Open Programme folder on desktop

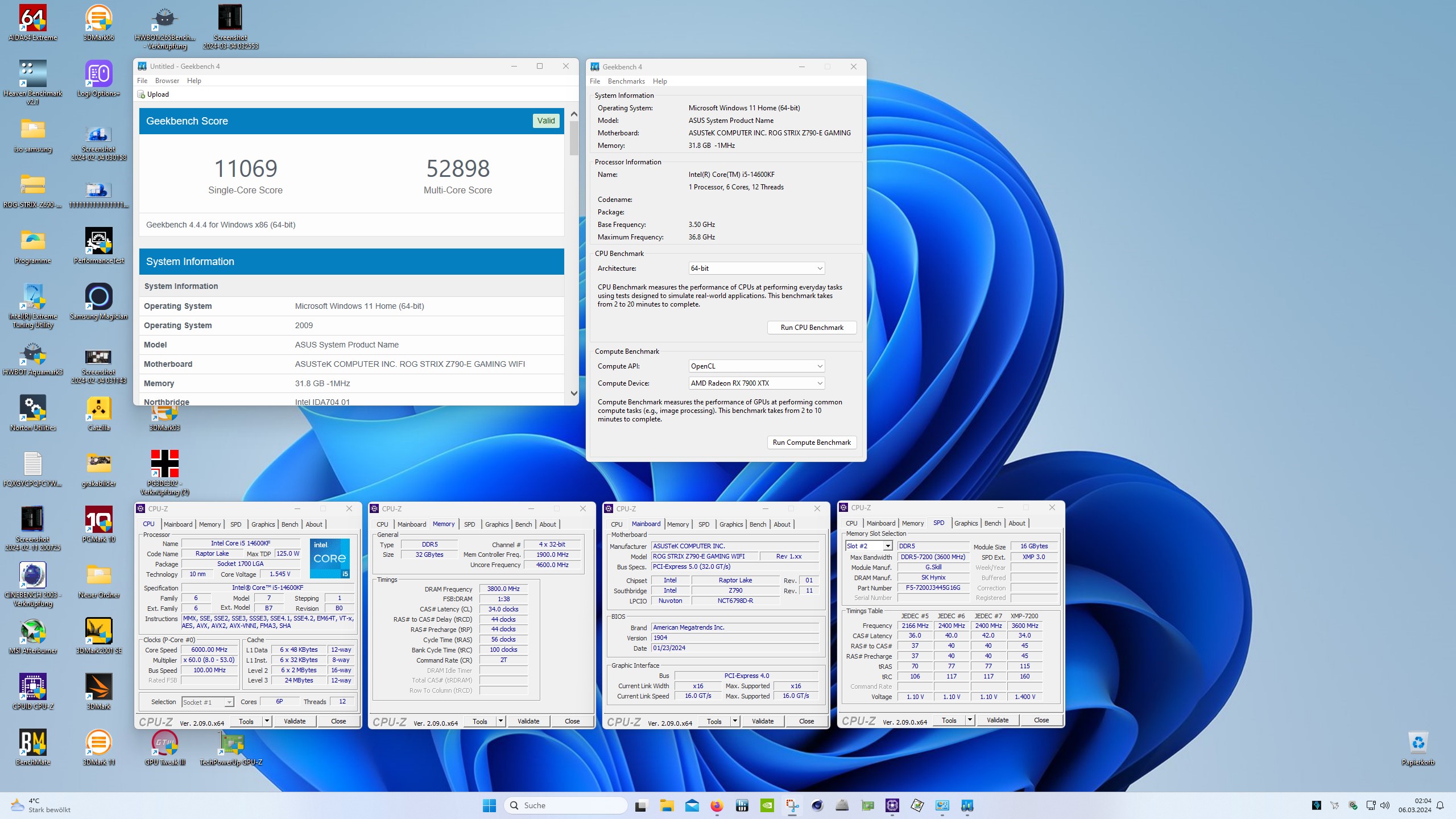point(33,246)
